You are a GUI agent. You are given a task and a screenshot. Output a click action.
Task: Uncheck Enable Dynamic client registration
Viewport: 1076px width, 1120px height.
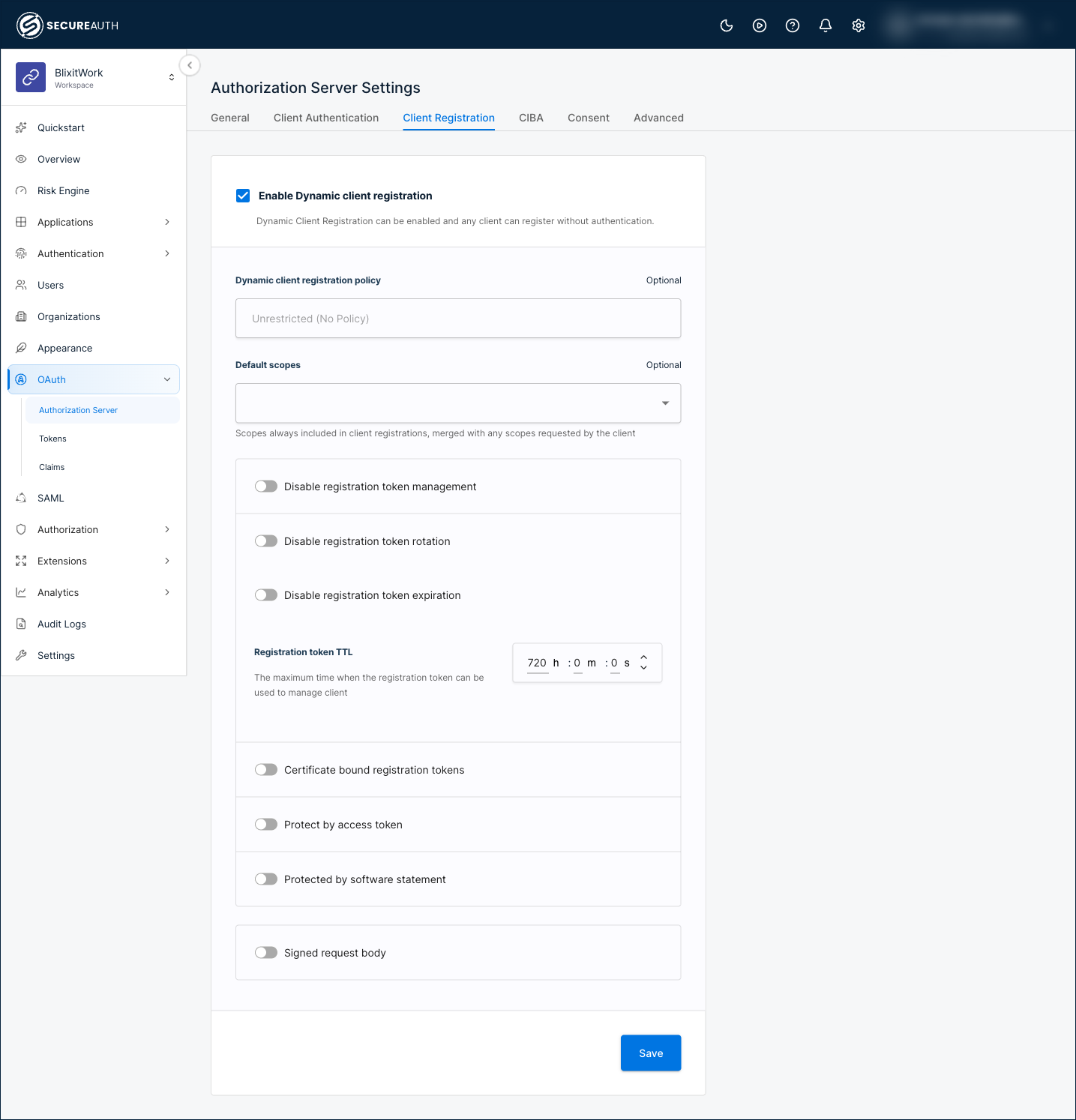(243, 196)
